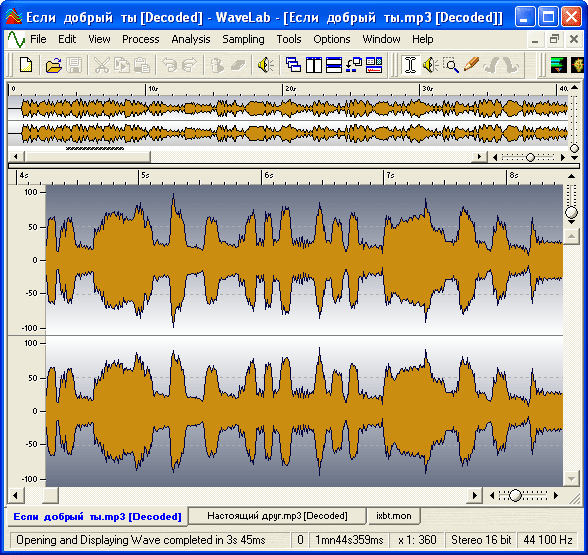Select the Play speaker tool
Image resolution: width=588 pixels, height=555 pixels.
point(430,65)
